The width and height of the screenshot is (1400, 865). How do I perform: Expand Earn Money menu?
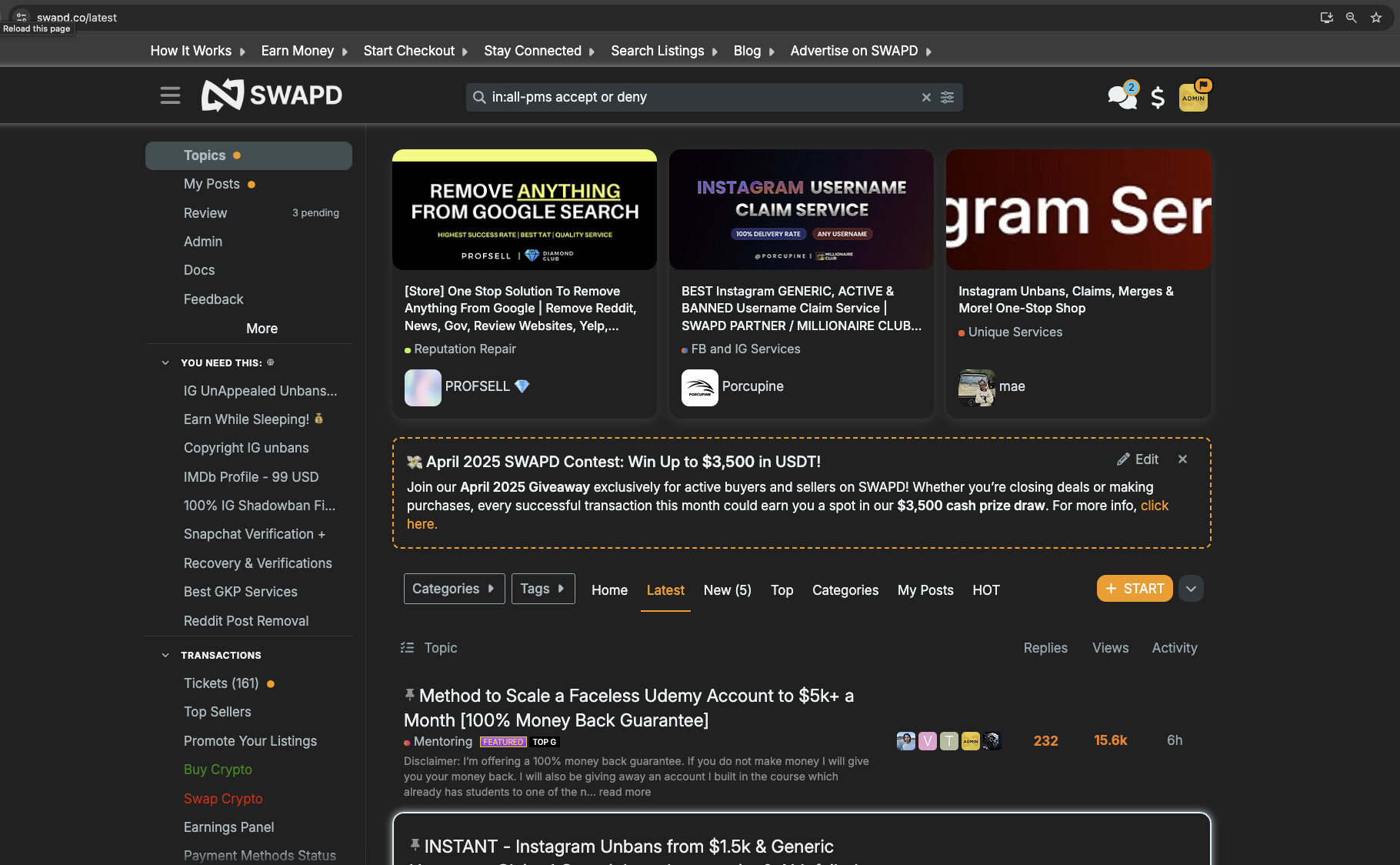[x=305, y=51]
